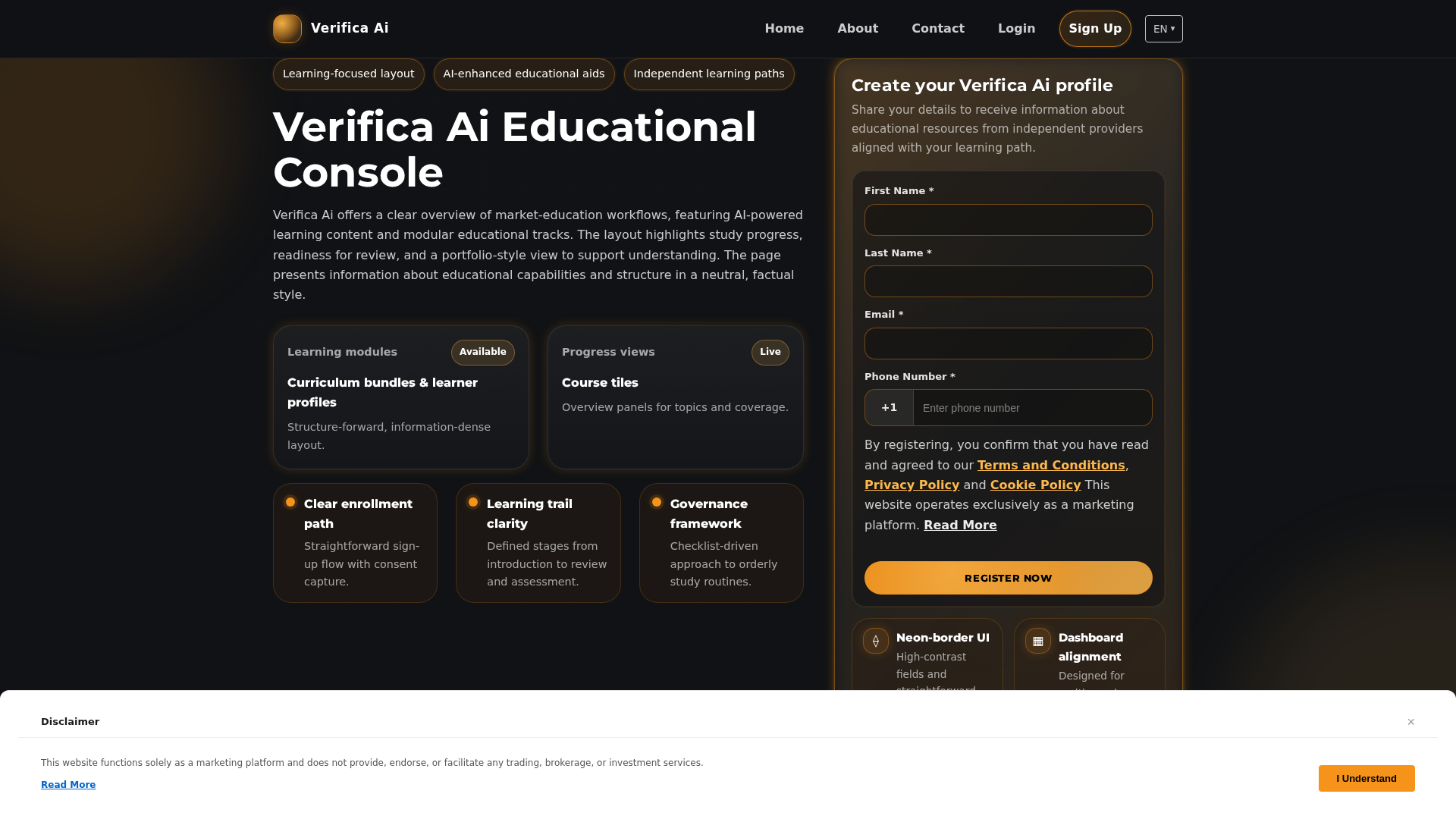This screenshot has height=819, width=1456.
Task: Click the Clear enrollment path heading
Action: (358, 514)
